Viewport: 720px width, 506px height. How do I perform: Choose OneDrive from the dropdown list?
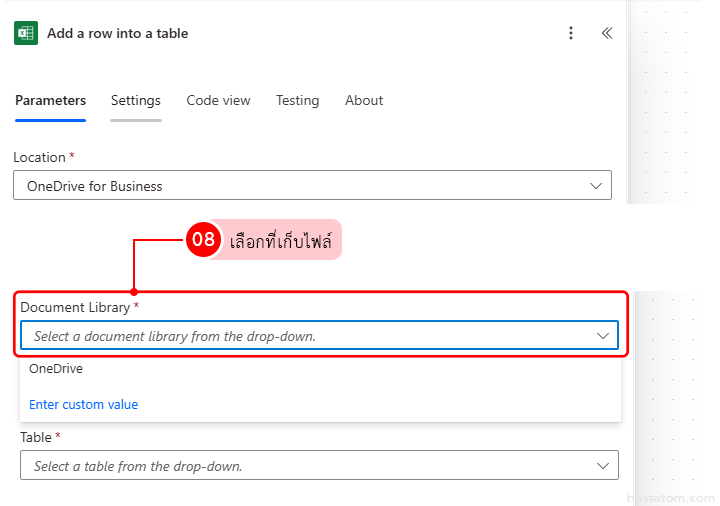pos(56,368)
